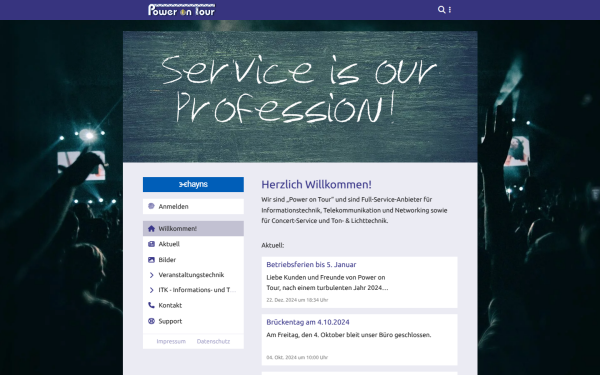The width and height of the screenshot is (600, 375).
Task: Click the chayns banner button
Action: pyautogui.click(x=193, y=184)
